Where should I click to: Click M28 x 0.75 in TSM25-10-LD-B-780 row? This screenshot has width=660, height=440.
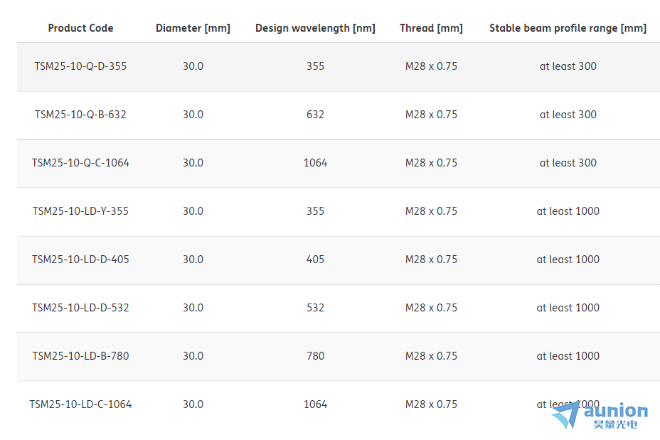pyautogui.click(x=431, y=356)
